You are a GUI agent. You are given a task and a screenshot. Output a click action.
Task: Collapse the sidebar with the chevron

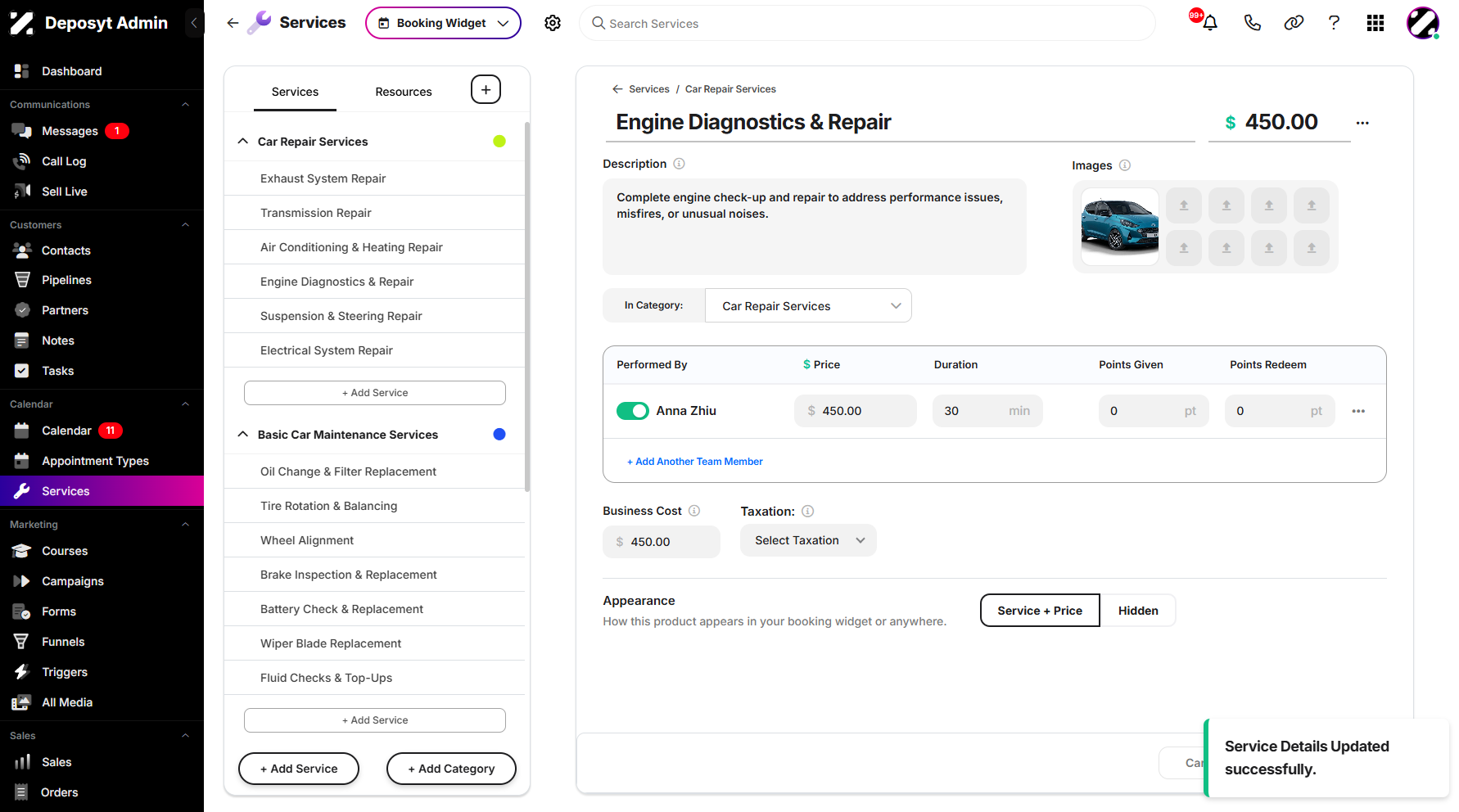click(x=194, y=23)
